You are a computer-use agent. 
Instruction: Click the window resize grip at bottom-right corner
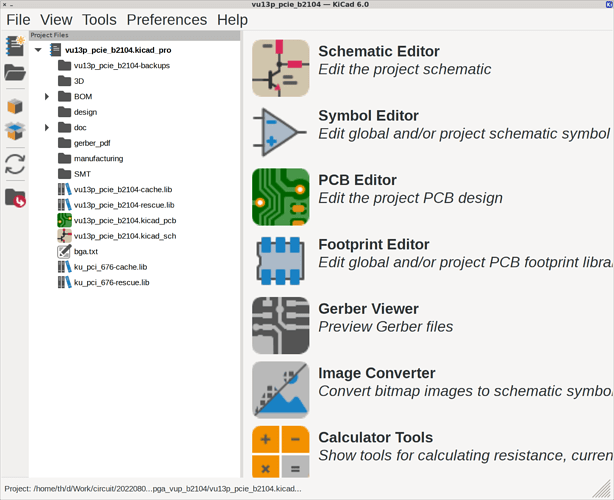[x=603, y=489]
